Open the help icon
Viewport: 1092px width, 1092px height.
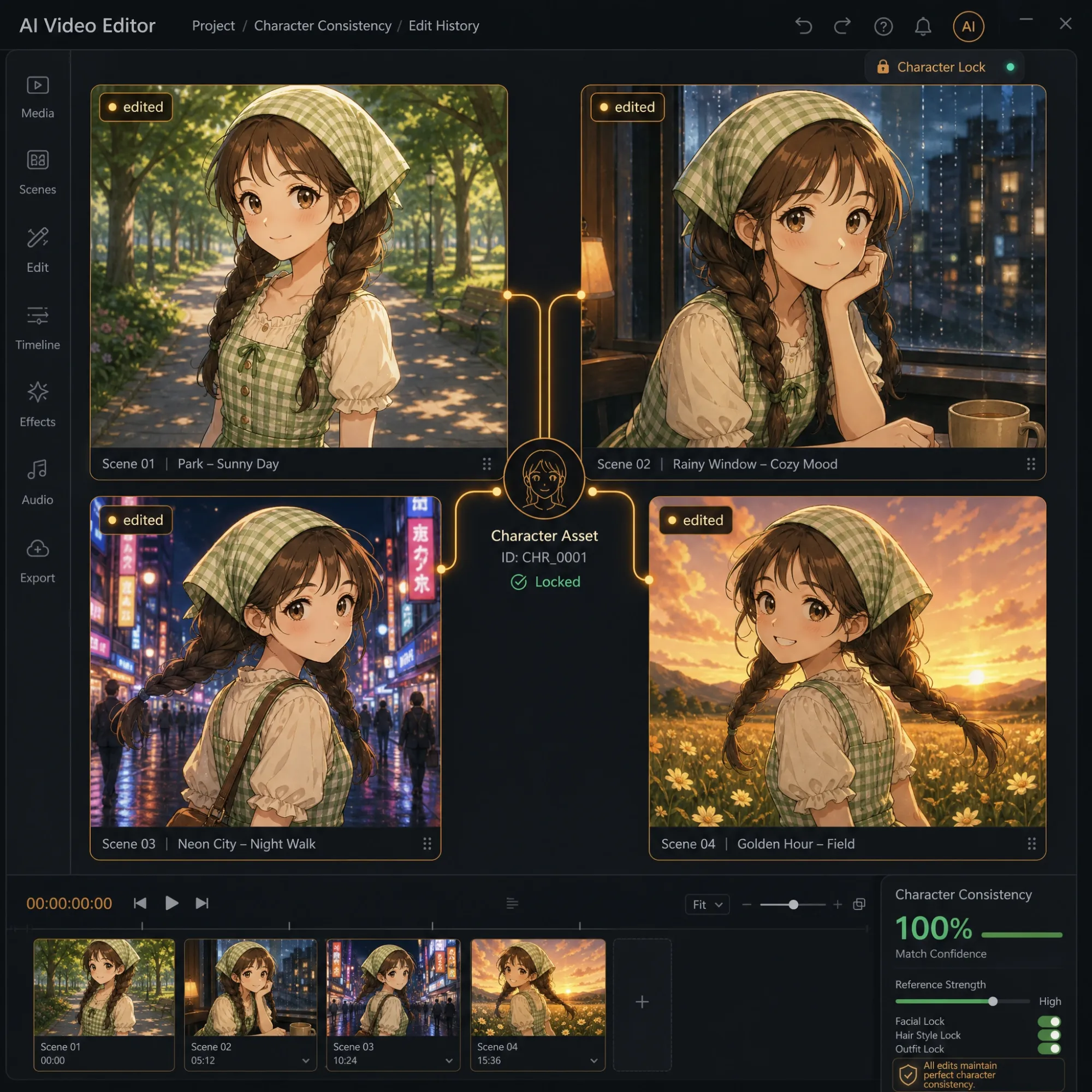pos(883,27)
